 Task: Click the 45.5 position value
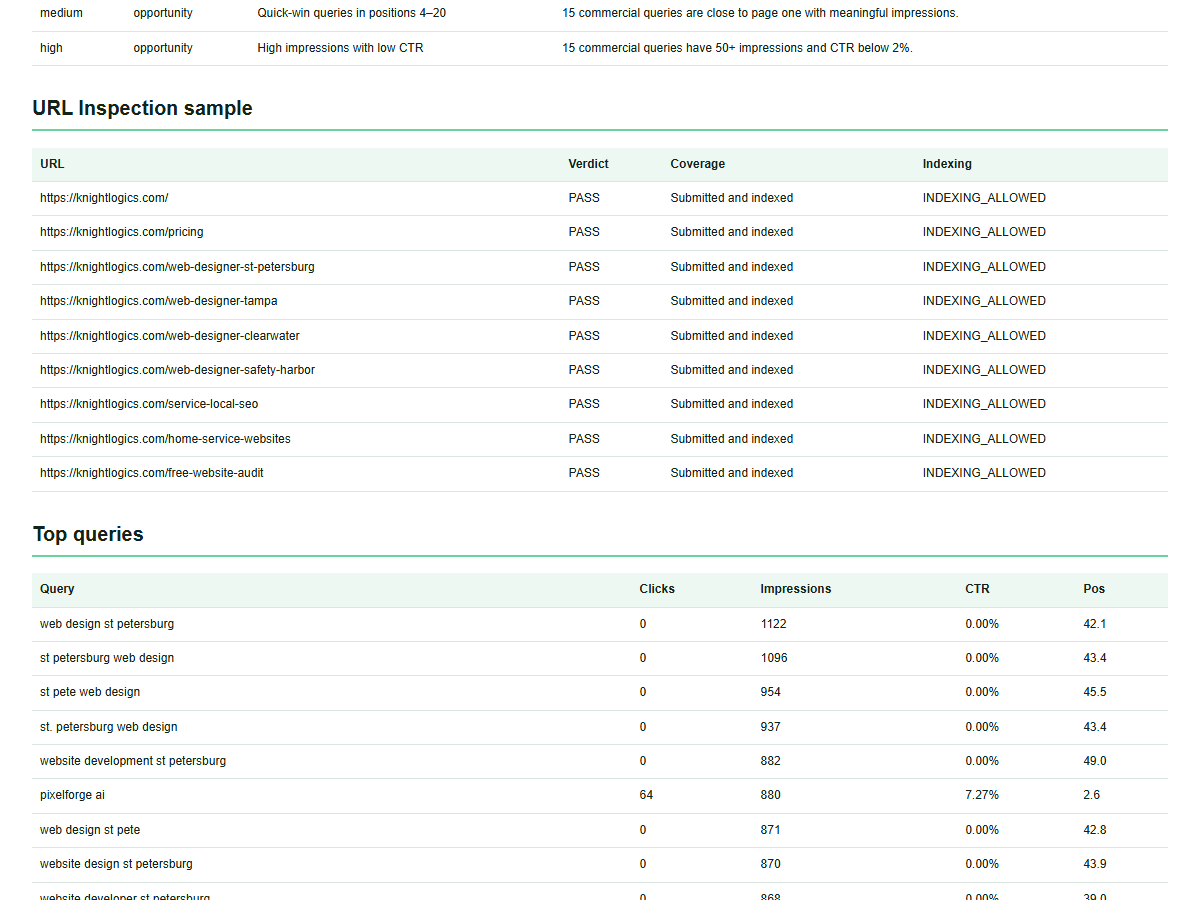pyautogui.click(x=1095, y=692)
